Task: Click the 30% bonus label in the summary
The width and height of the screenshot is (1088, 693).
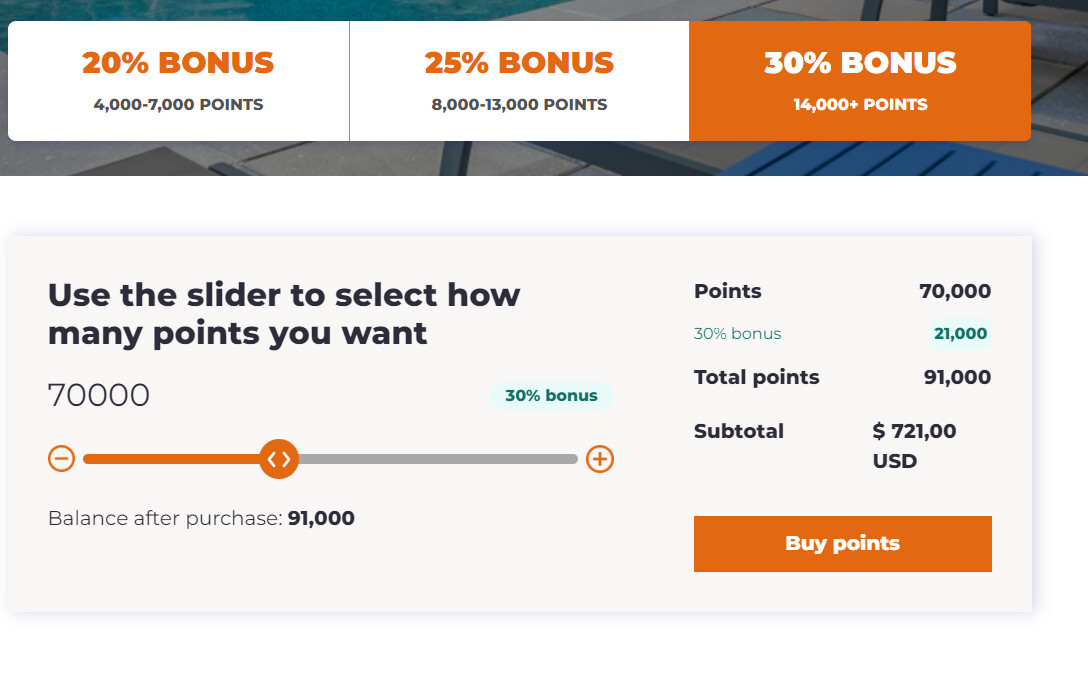Action: point(737,334)
